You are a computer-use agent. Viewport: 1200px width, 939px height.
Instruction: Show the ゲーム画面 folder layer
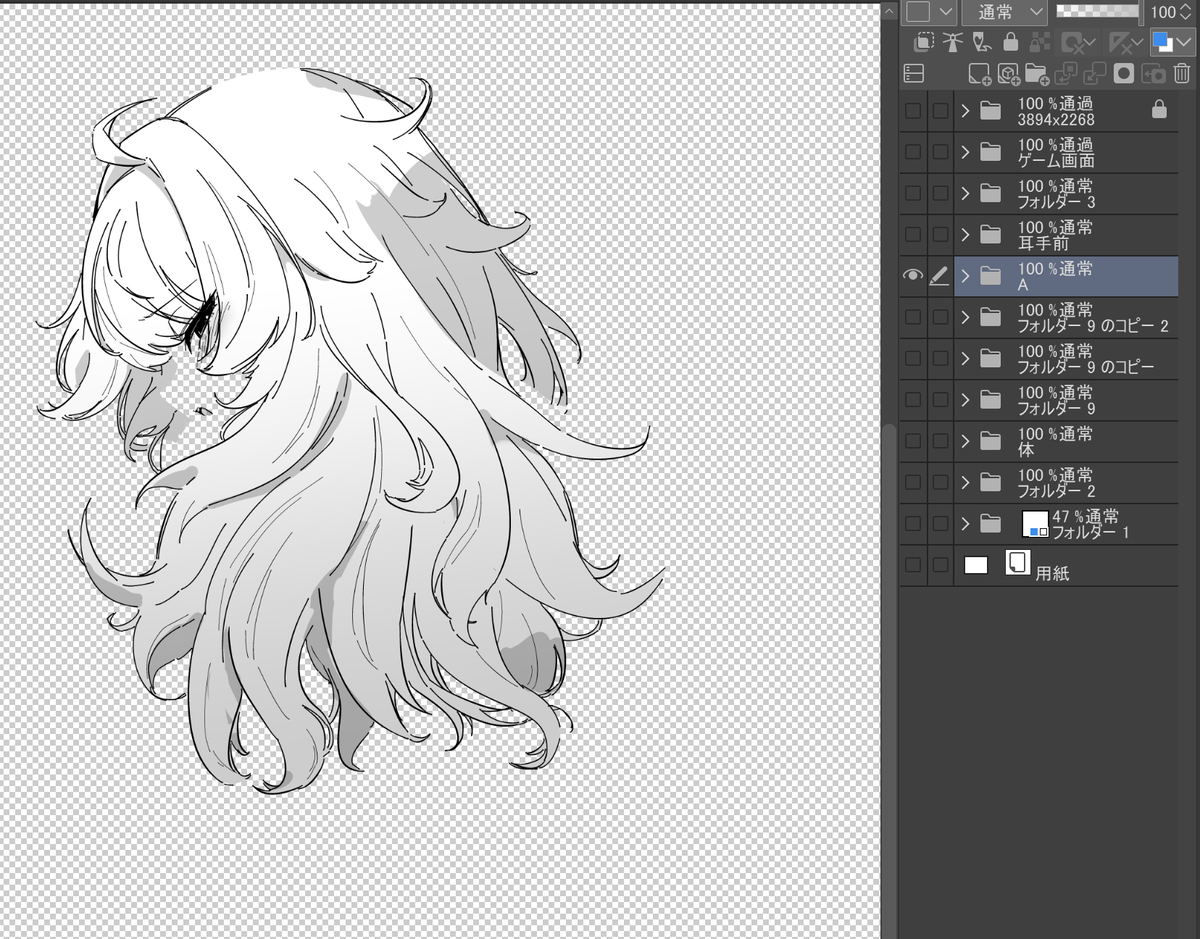pos(913,152)
